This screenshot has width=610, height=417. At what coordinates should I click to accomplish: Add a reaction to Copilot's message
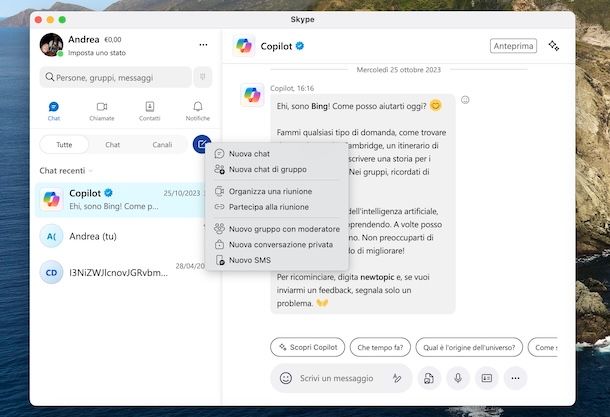pyautogui.click(x=465, y=100)
